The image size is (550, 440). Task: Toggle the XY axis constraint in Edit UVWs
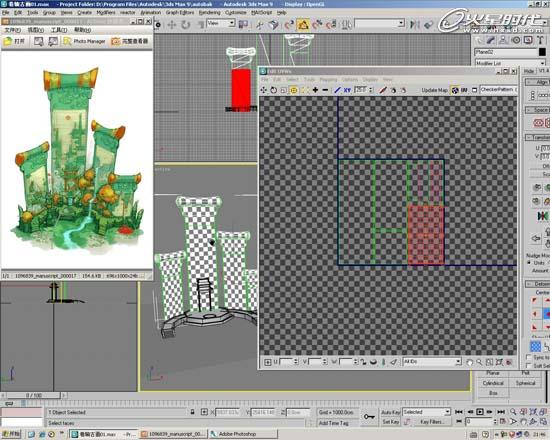pos(347,90)
